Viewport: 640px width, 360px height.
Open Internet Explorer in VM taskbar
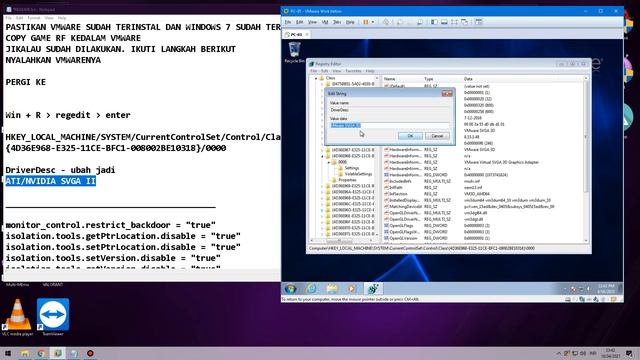tap(311, 289)
